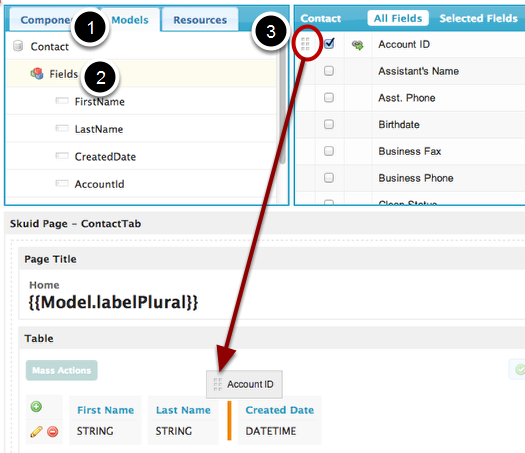Click the models list scrollbar

tap(283, 100)
